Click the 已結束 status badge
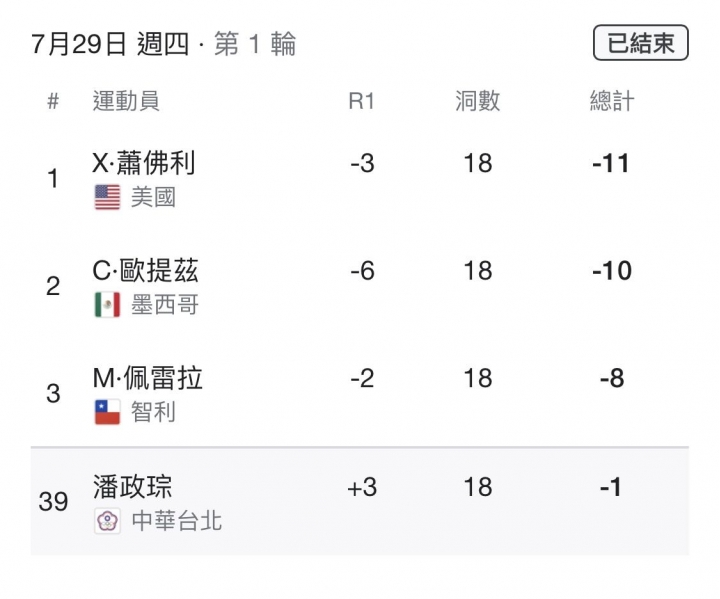This screenshot has width=720, height=599. [x=641, y=43]
